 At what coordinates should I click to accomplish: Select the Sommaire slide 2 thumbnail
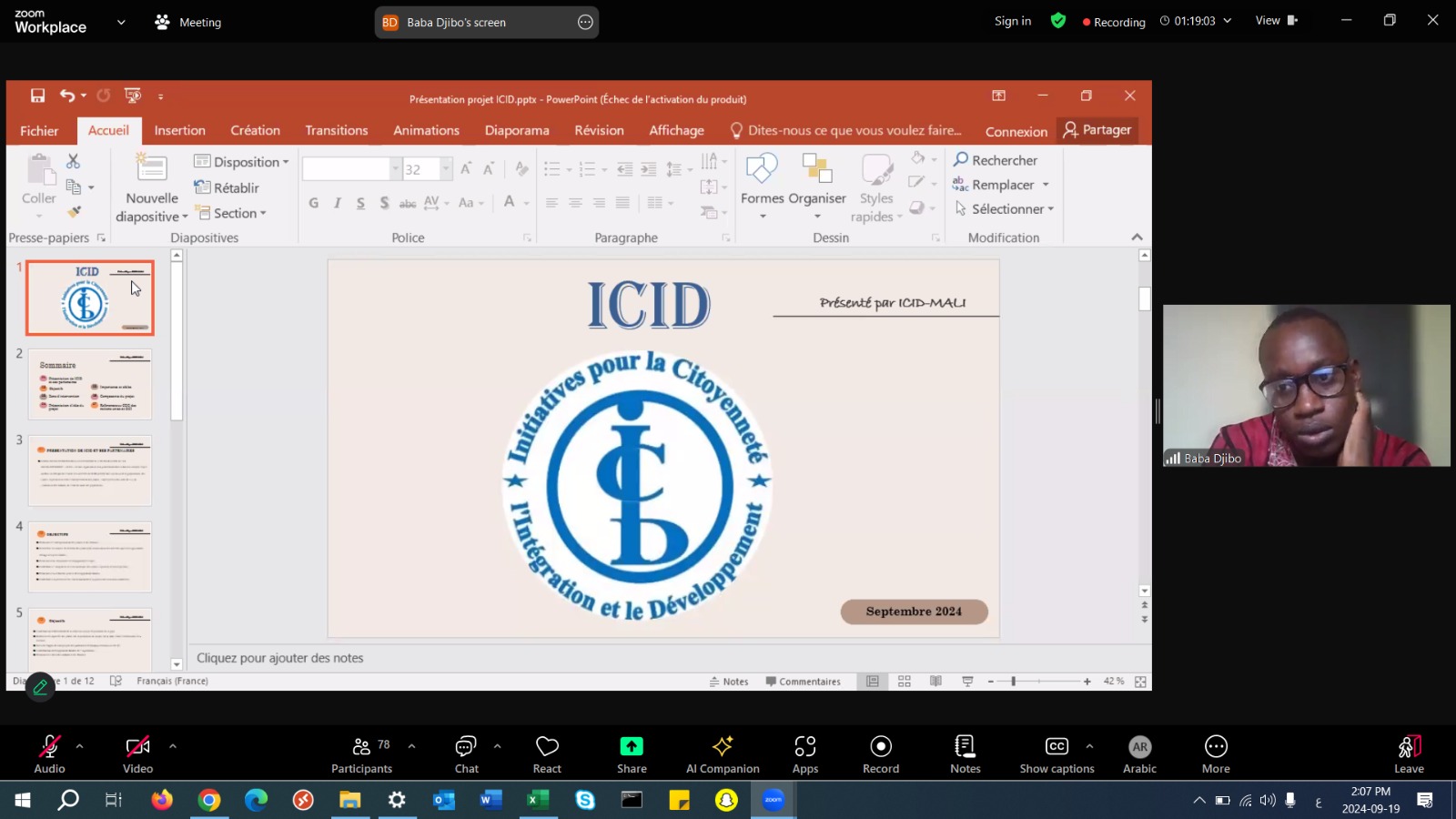(90, 384)
